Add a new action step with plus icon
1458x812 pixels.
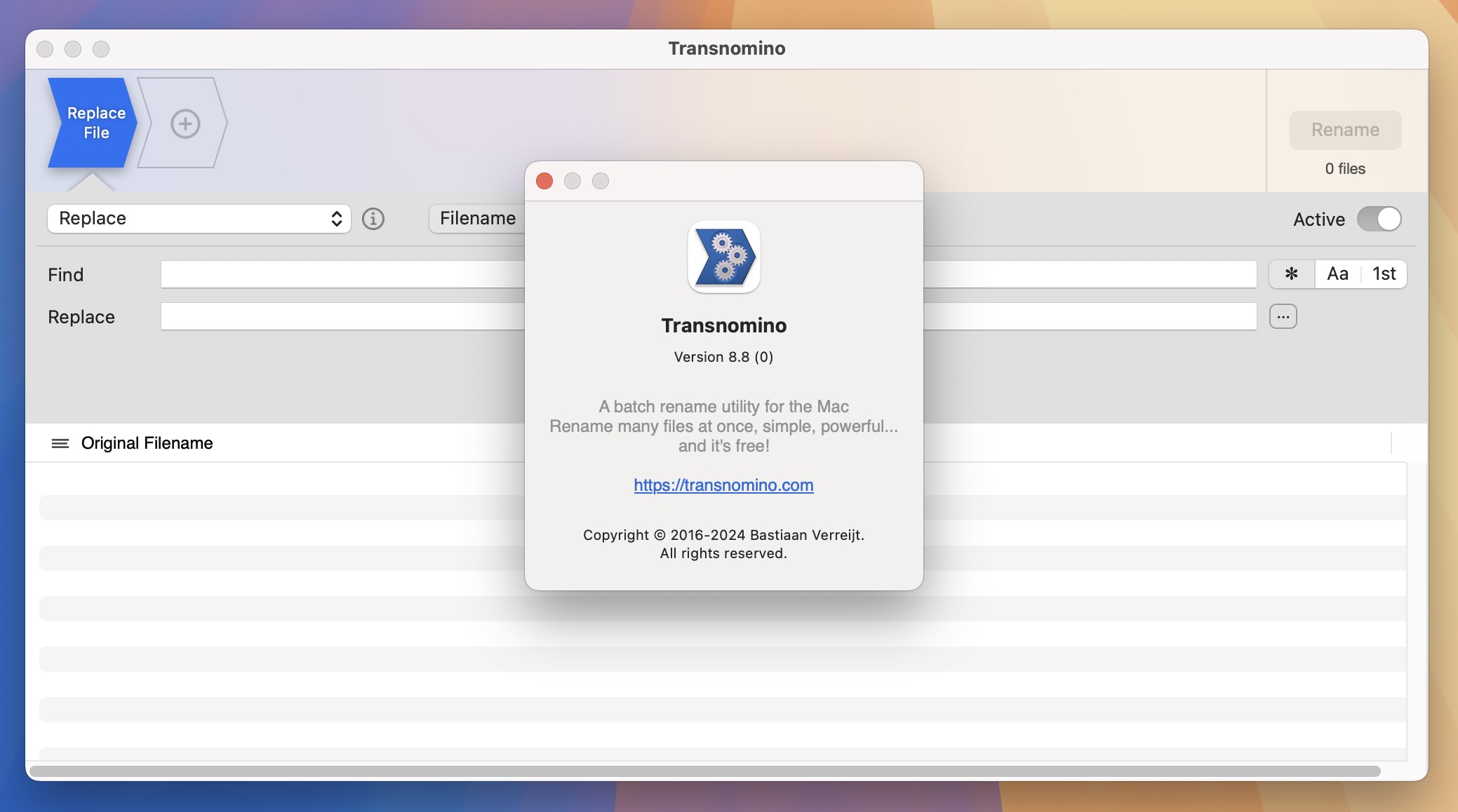[185, 123]
